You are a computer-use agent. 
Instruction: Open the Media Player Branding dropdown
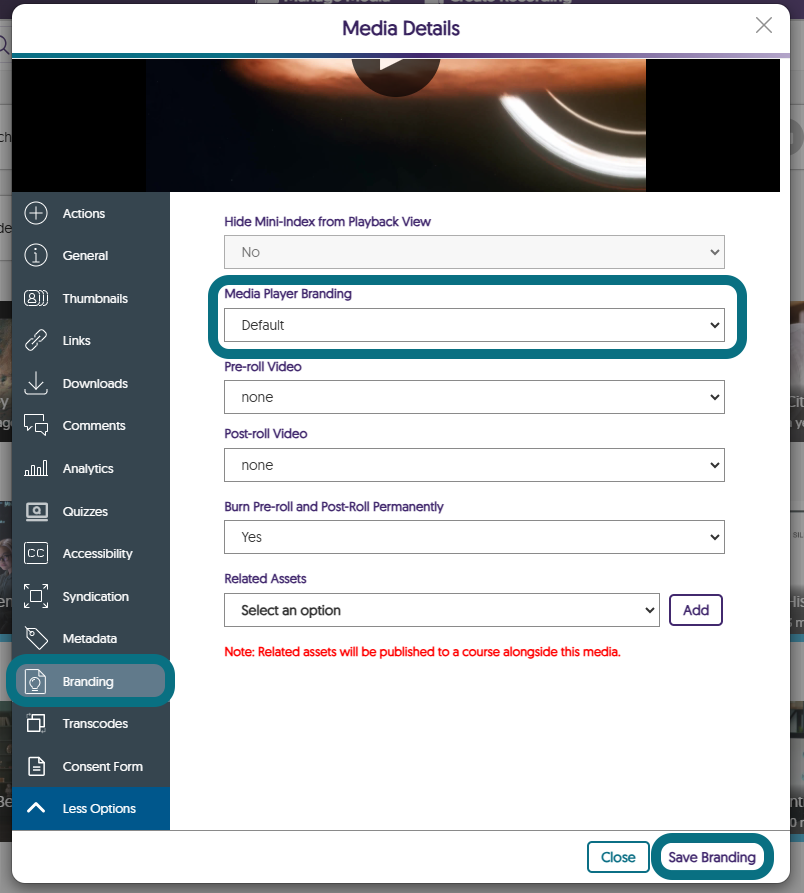tap(474, 325)
